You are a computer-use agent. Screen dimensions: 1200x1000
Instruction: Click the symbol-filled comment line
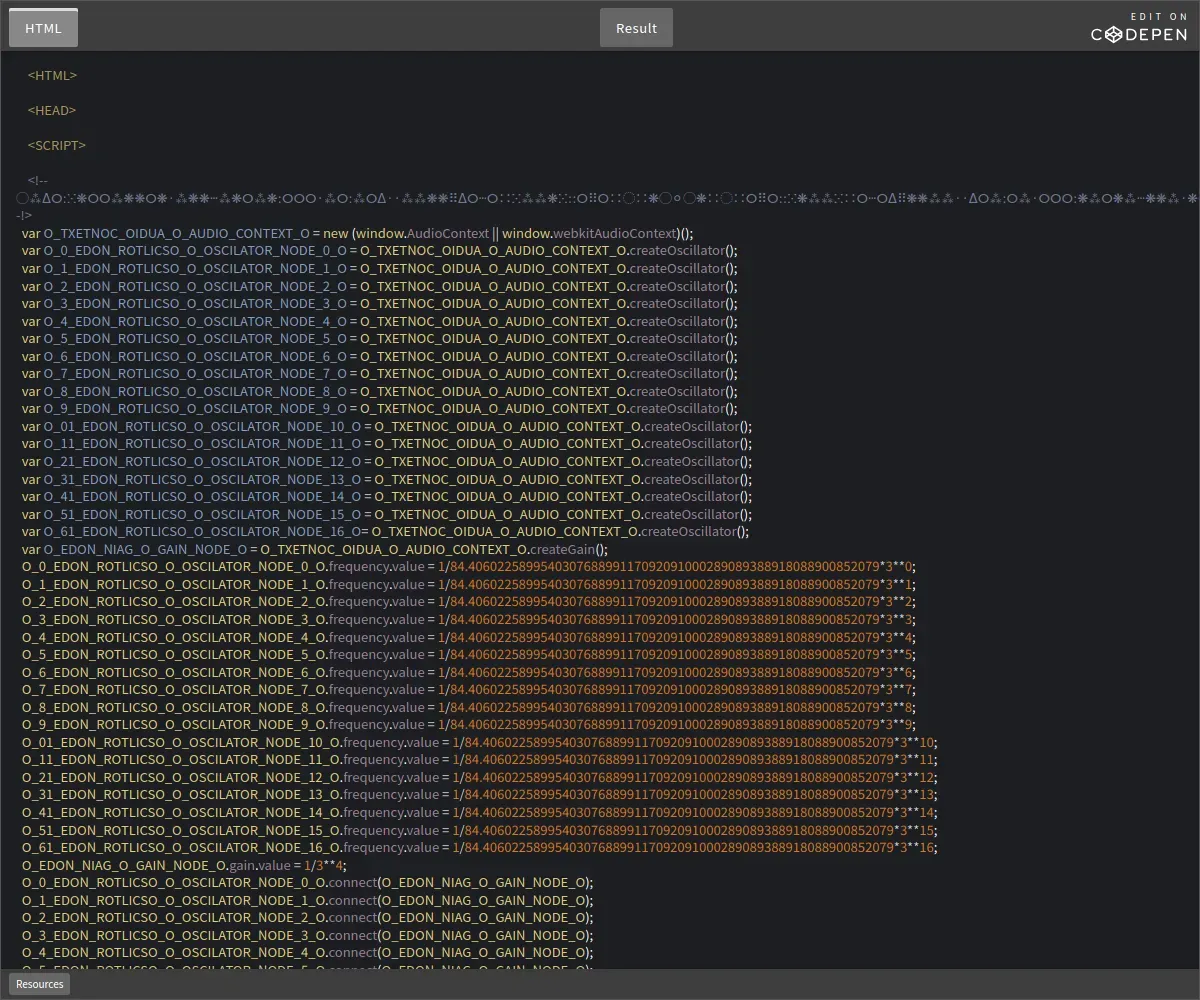click(608, 198)
